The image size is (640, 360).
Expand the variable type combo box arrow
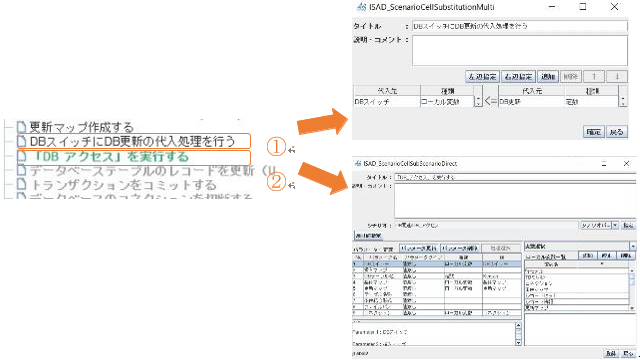[633, 247]
